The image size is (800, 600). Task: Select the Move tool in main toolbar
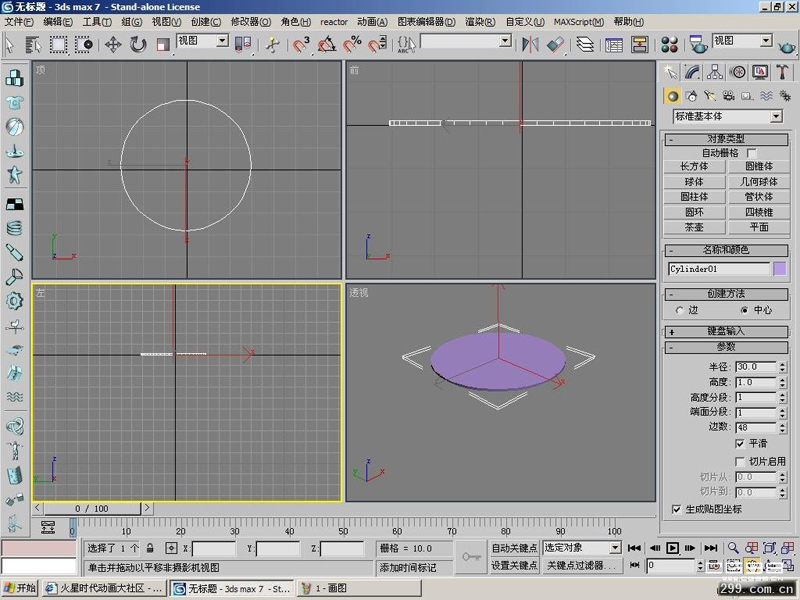coord(113,44)
